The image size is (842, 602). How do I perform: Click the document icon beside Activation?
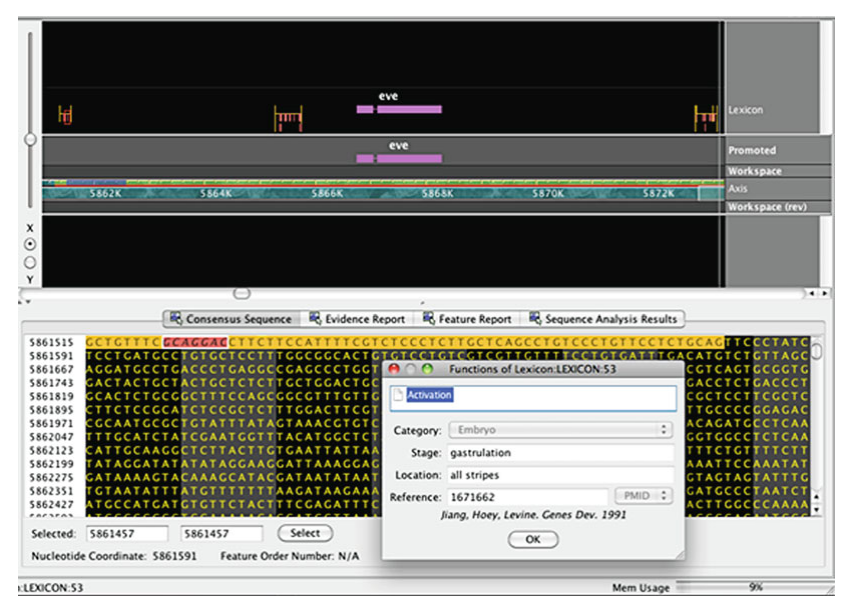[398, 395]
